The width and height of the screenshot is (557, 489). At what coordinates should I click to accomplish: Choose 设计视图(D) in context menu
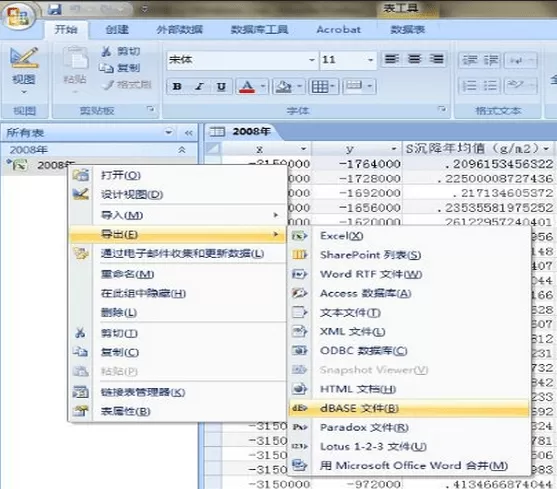(x=177, y=194)
